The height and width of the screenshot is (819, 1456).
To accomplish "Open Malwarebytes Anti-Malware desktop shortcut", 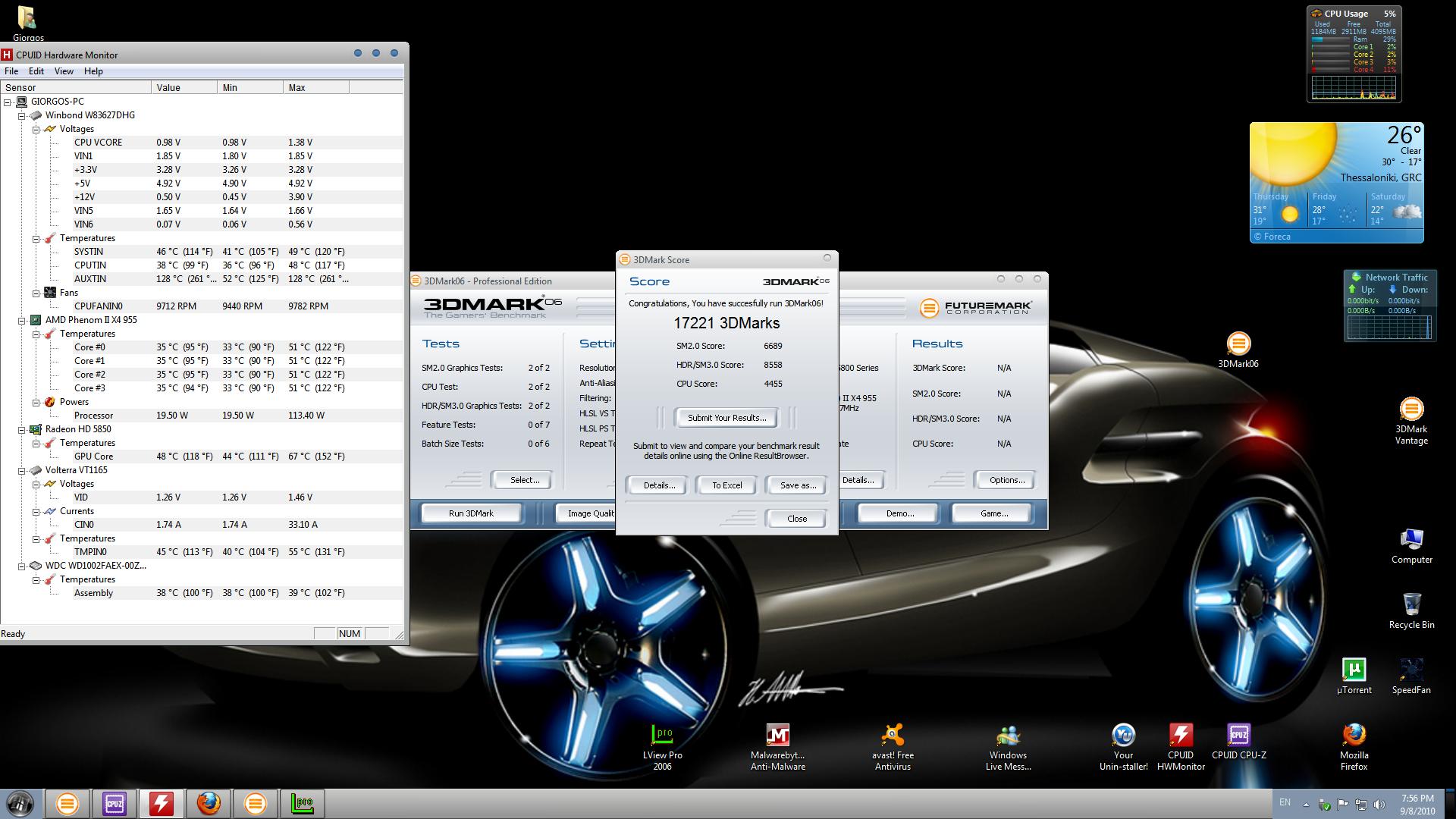I will tap(777, 747).
